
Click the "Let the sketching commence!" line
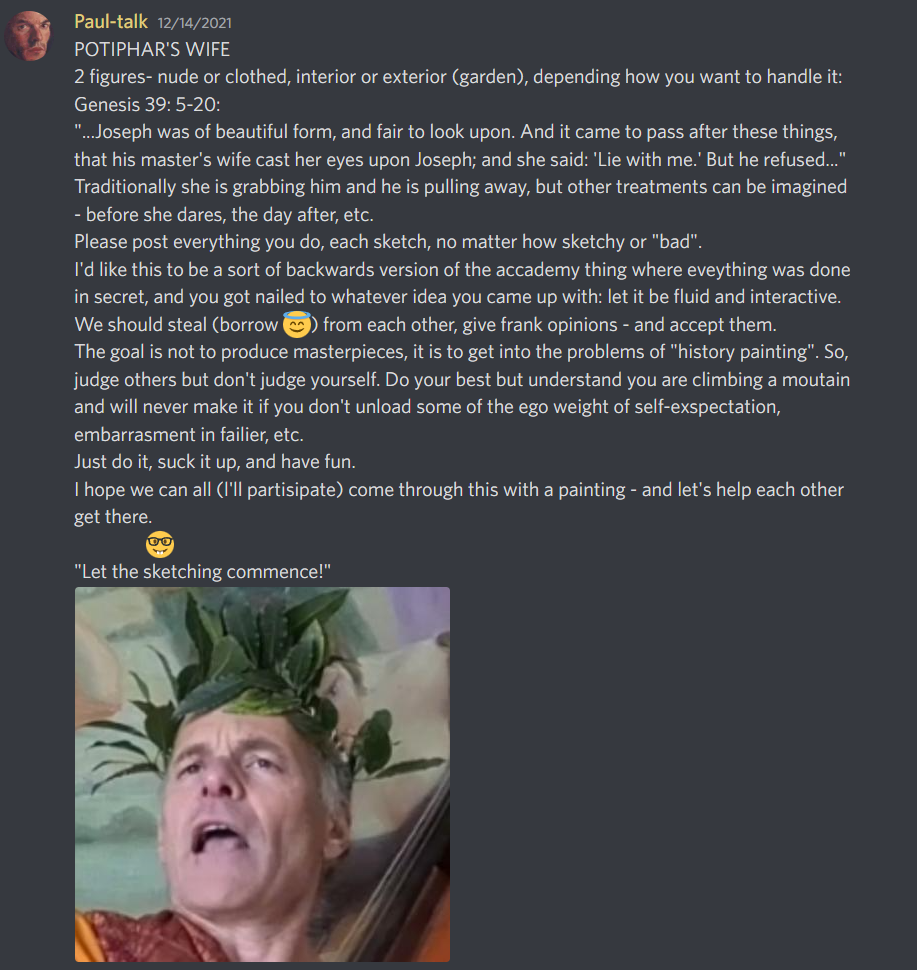click(x=202, y=572)
